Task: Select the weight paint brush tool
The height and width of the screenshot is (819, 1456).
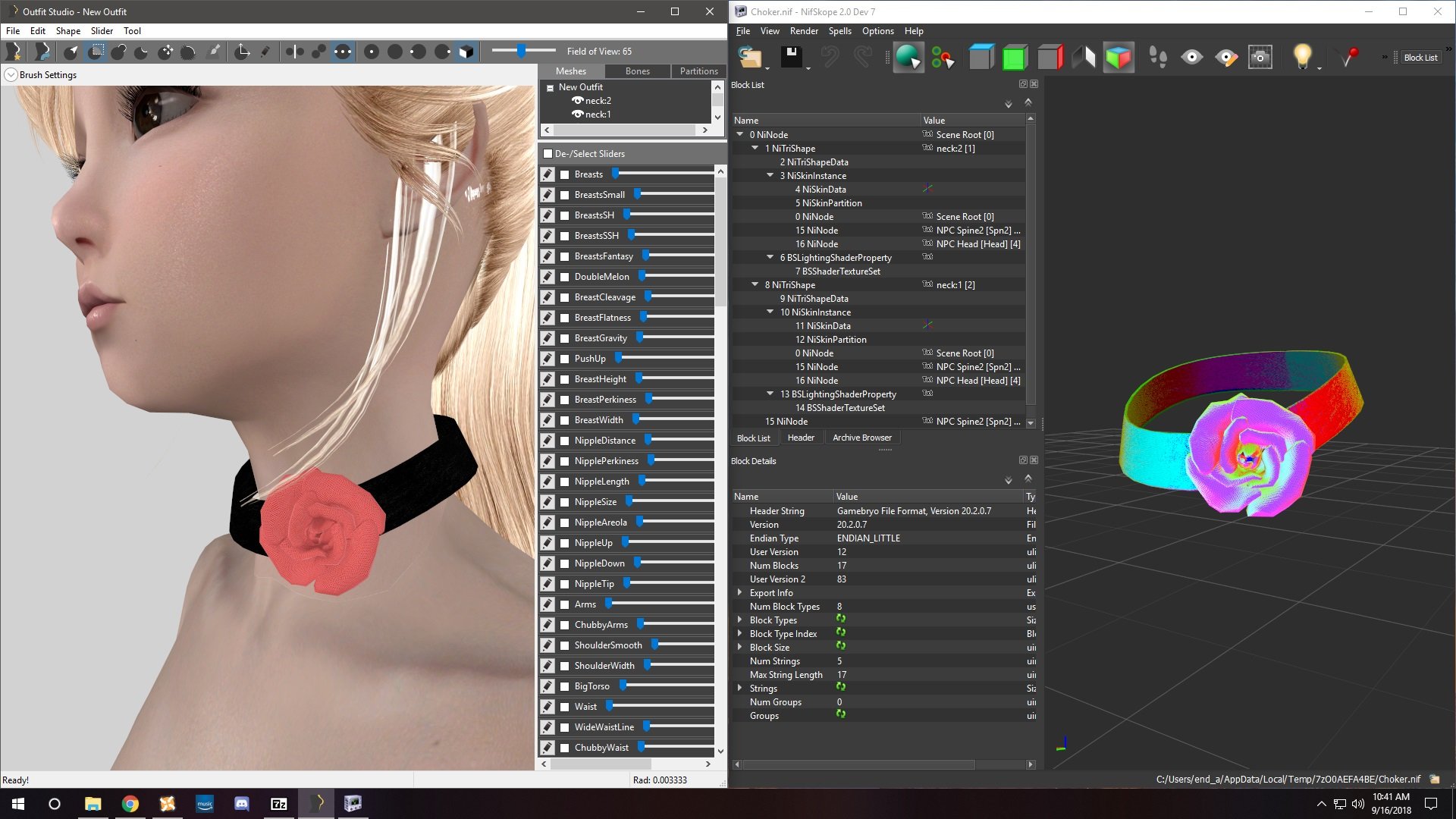Action: coord(215,52)
